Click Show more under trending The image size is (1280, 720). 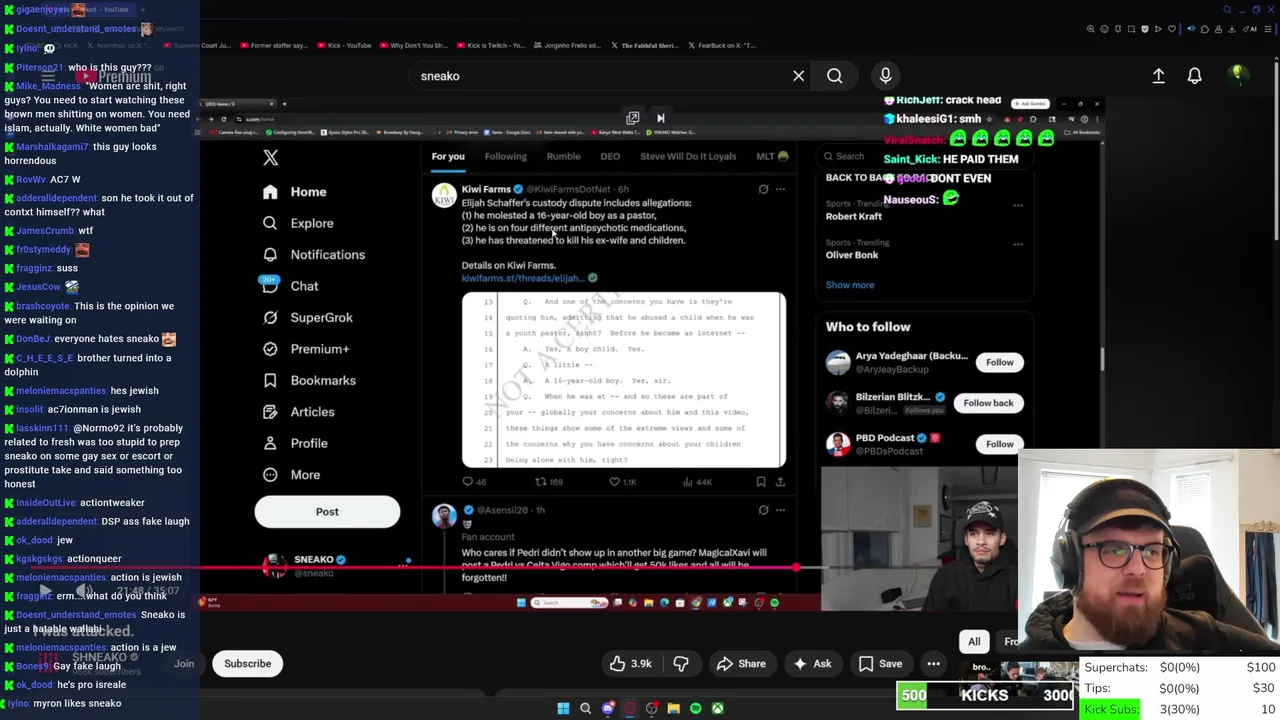[849, 285]
